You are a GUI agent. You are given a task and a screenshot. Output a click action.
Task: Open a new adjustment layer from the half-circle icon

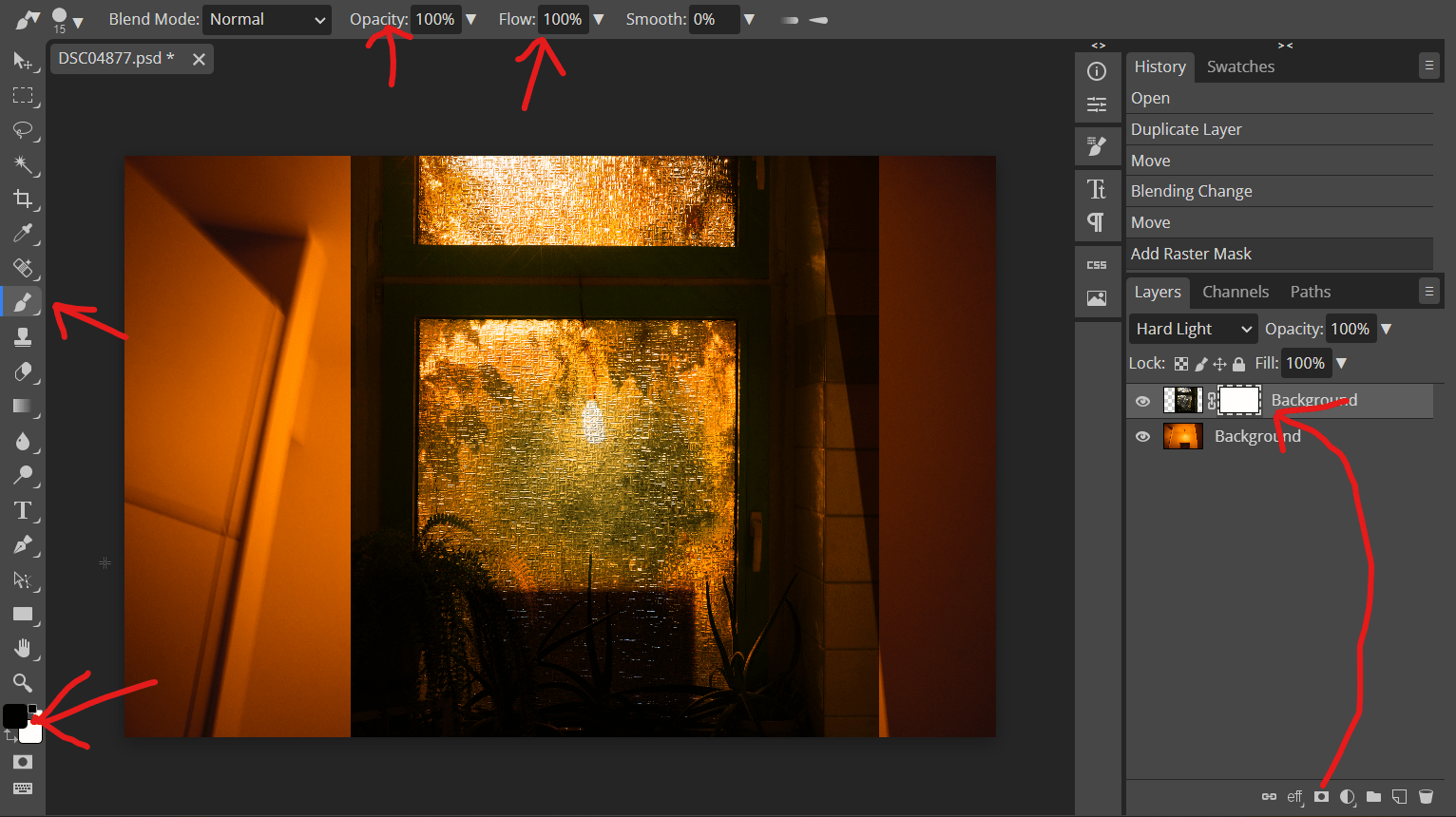(1347, 797)
